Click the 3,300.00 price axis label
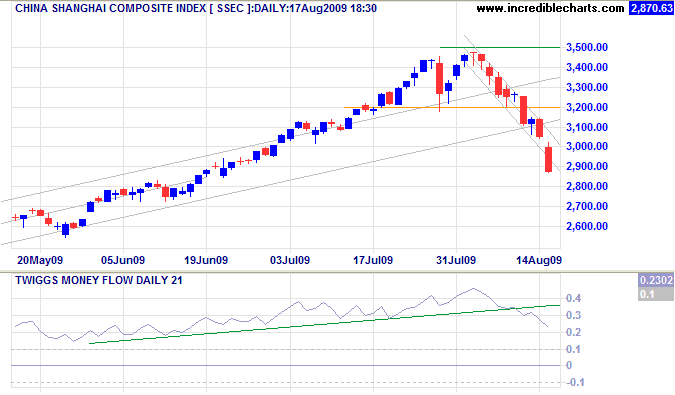The height and width of the screenshot is (395, 675). [x=587, y=87]
